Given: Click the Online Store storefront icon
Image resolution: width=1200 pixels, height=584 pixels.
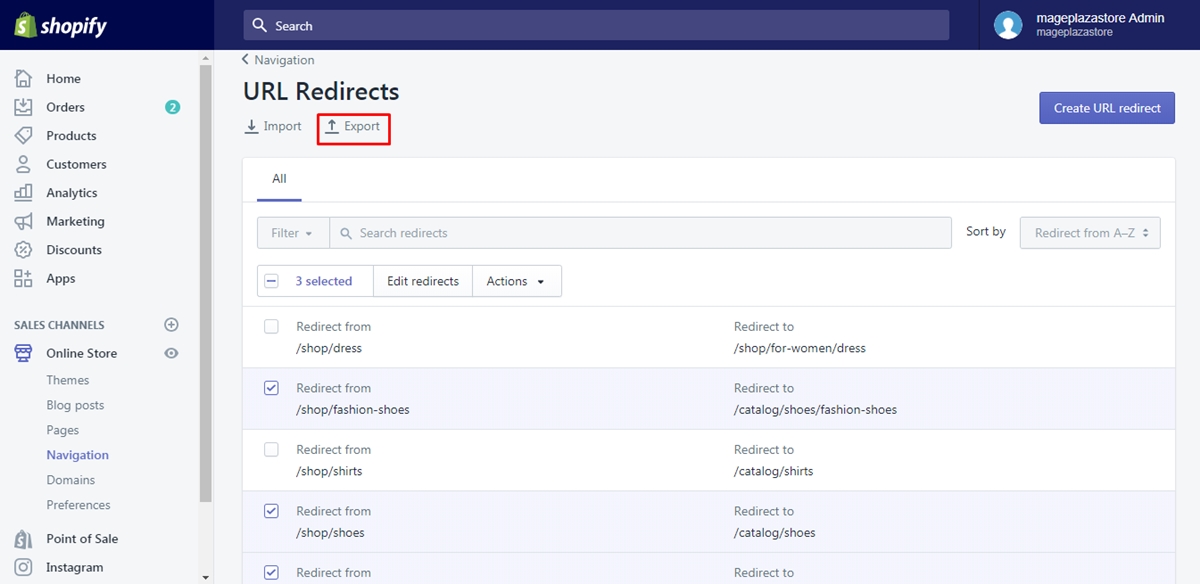Looking at the screenshot, I should coord(23,353).
